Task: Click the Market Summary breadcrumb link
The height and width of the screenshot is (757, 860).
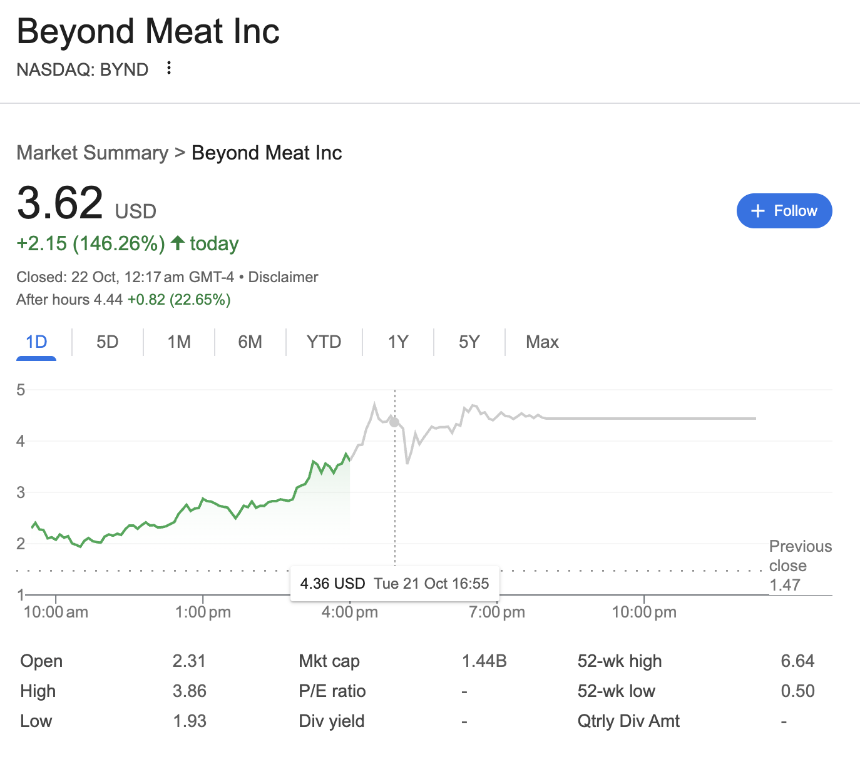Action: tap(92, 153)
